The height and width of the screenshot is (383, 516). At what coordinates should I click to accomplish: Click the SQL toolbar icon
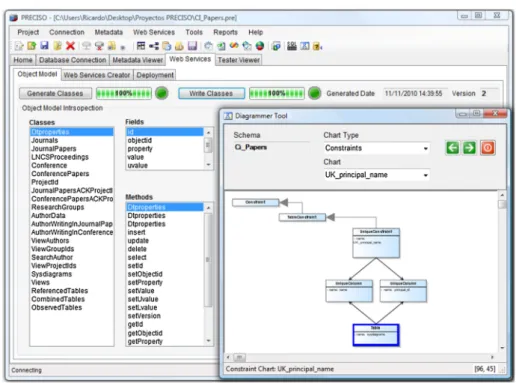[292, 46]
